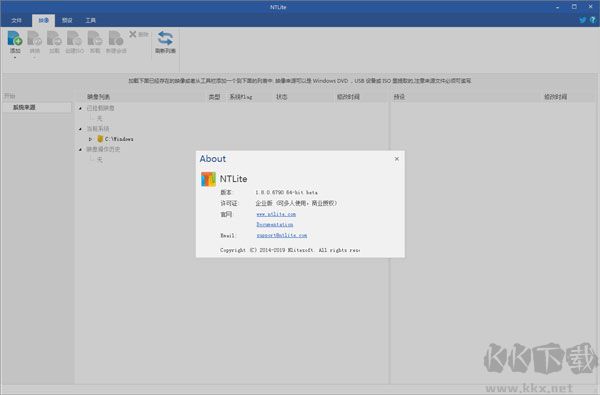Click the greyed Convert image toolbar icon

coord(35,38)
